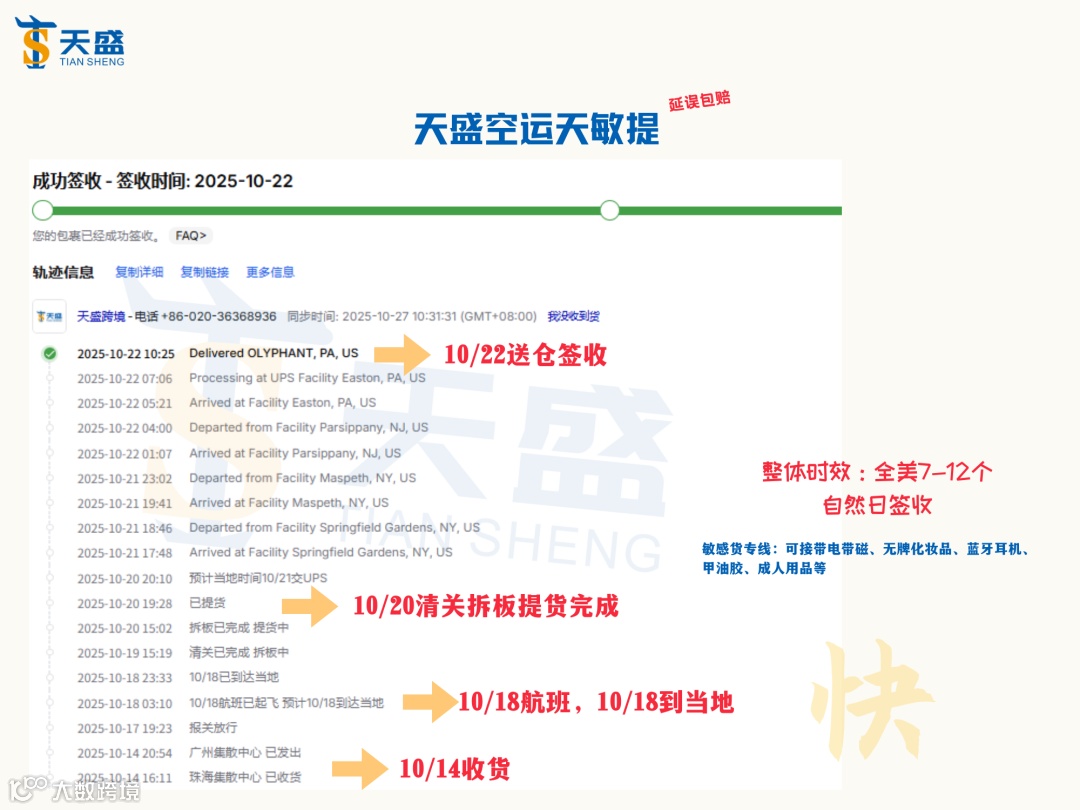Click the 天盛 carrier logo thumbnail
Screen dimensions: 1080x810
(50, 316)
